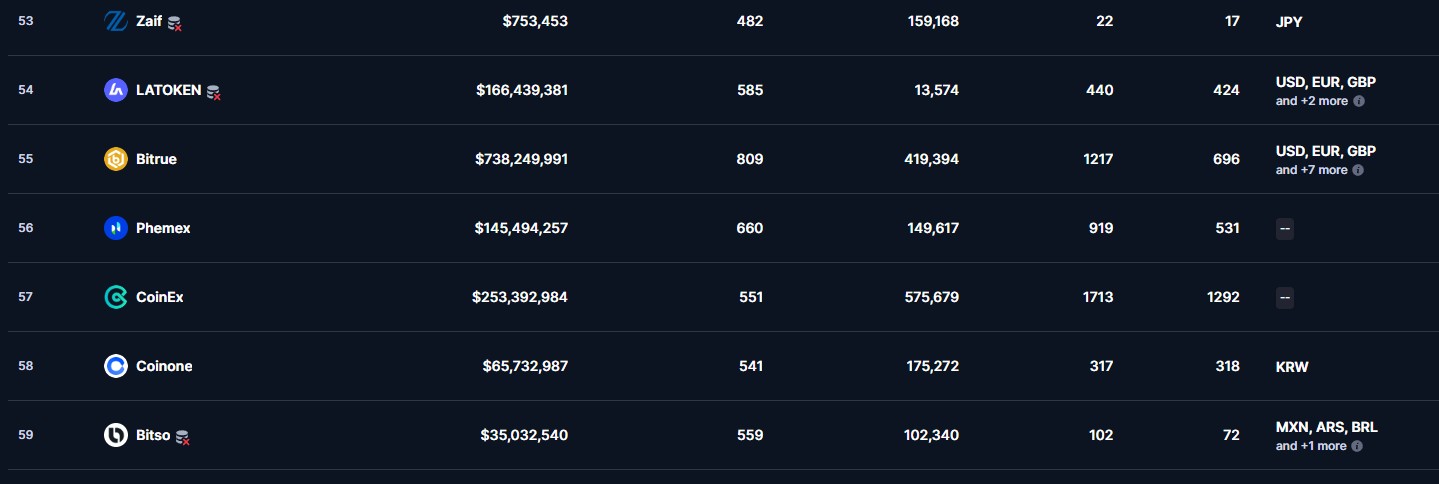Click the no-reserves icon beside Zaif
Image resolution: width=1439 pixels, height=484 pixels.
pos(174,23)
